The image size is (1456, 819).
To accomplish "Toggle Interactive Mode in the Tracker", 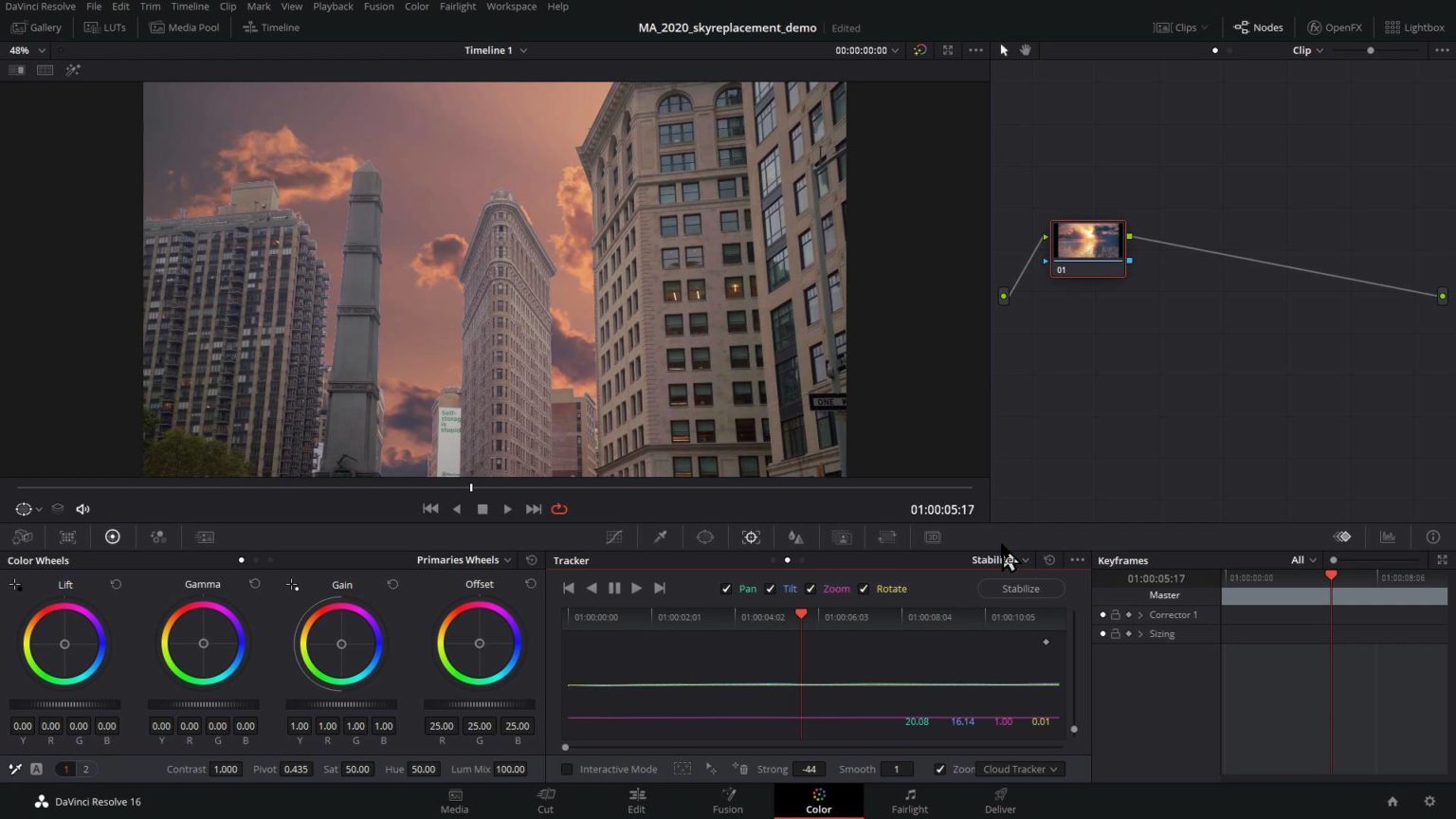I will pos(567,769).
